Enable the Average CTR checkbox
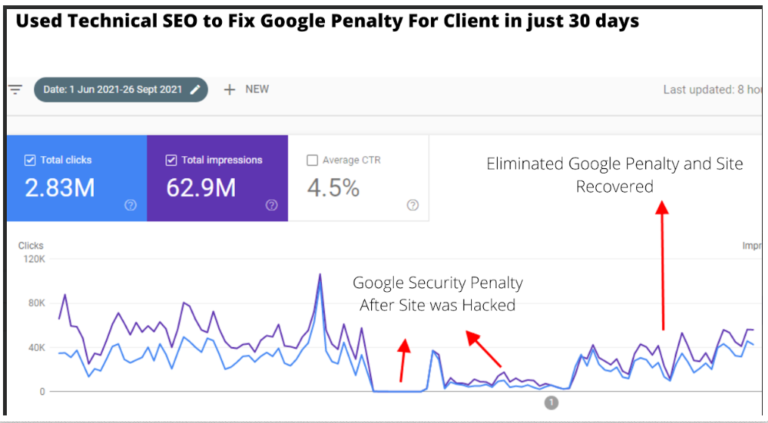The height and width of the screenshot is (423, 768). tap(312, 160)
